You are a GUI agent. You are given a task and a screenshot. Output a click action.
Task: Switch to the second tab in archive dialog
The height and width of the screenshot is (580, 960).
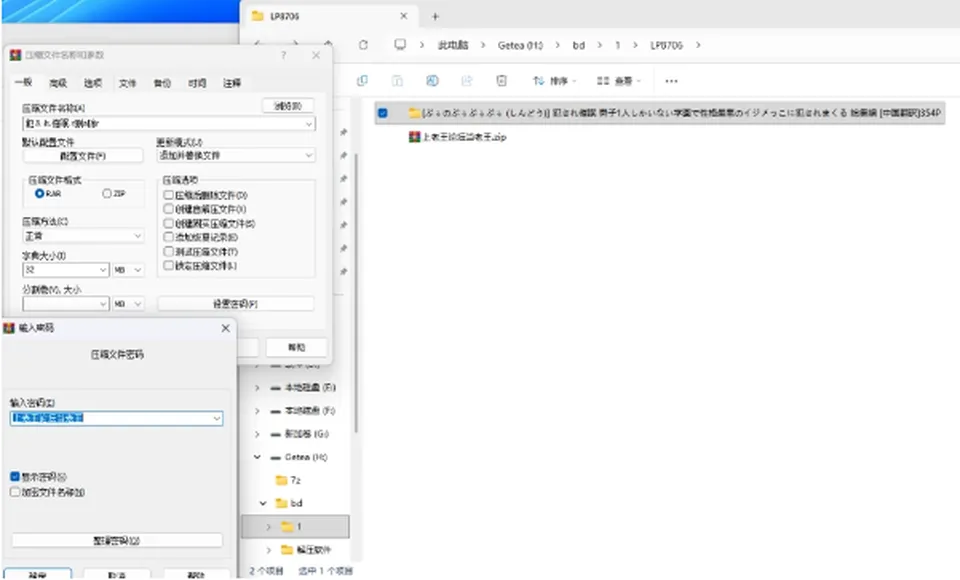click(58, 83)
